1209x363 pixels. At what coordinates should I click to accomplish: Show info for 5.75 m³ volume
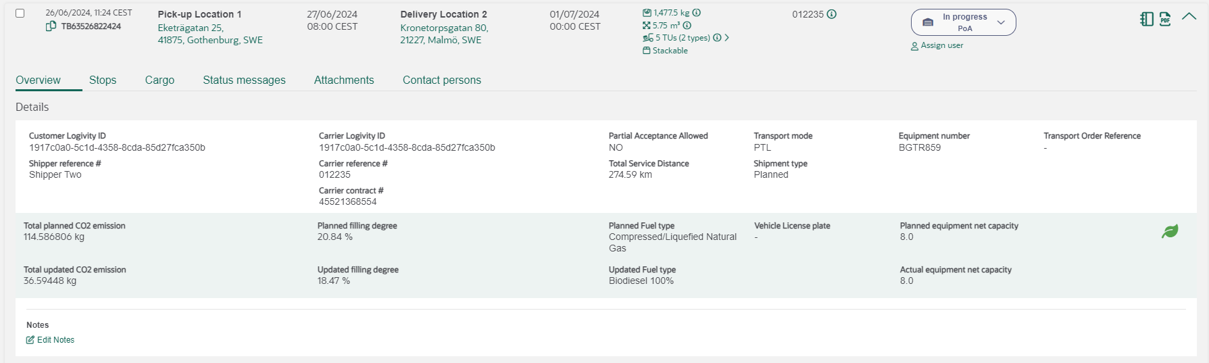[687, 25]
